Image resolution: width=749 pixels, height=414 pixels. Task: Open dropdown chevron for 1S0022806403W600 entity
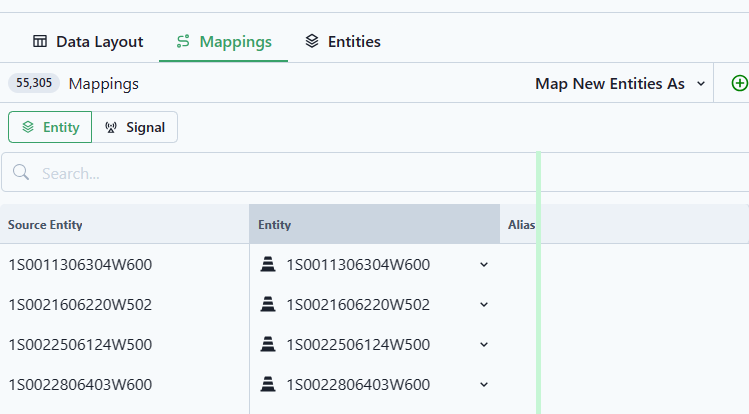484,384
